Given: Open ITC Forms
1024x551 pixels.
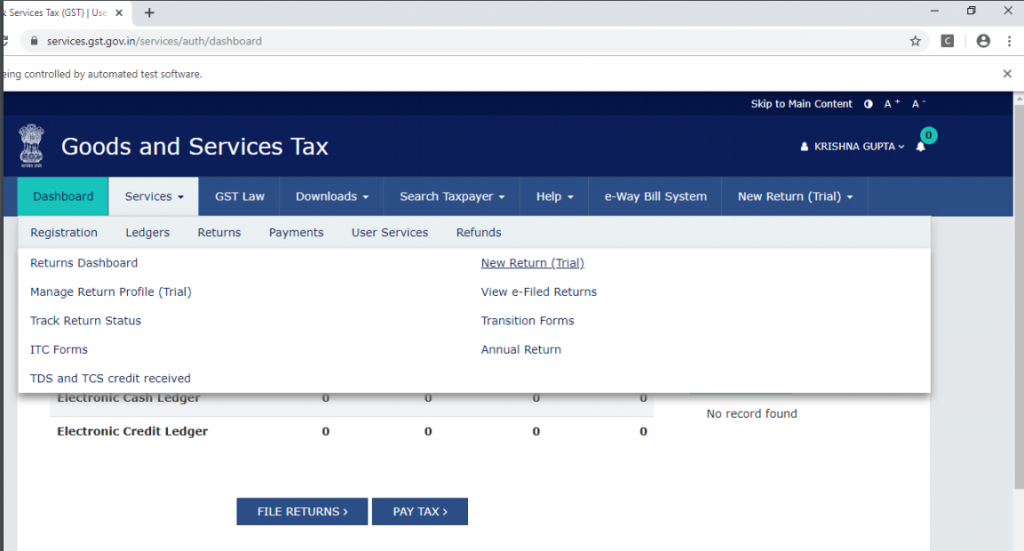Looking at the screenshot, I should [x=59, y=349].
